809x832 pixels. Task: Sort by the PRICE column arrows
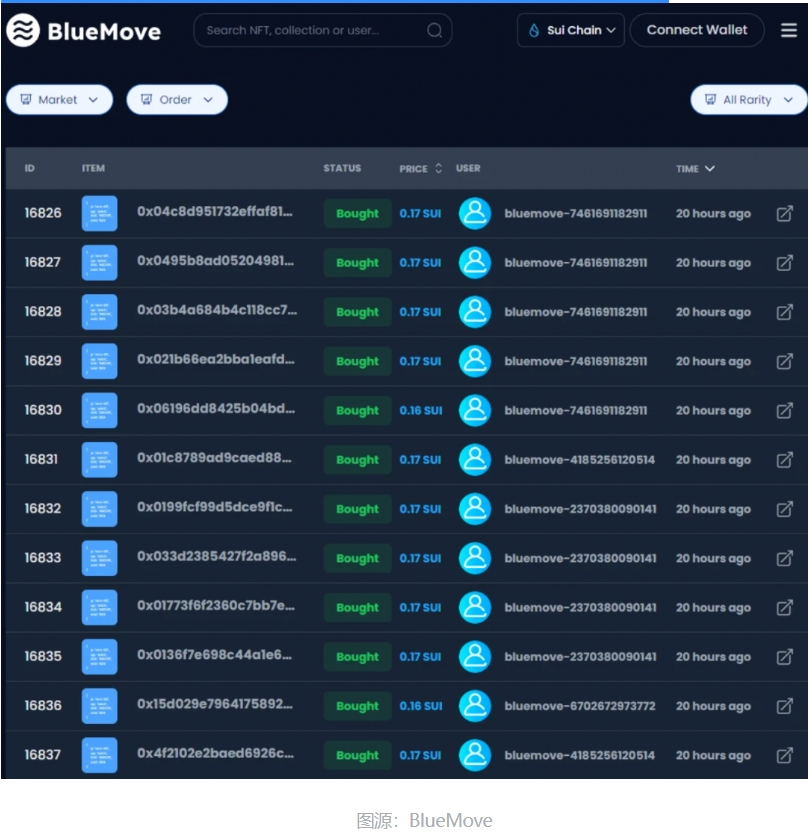438,168
